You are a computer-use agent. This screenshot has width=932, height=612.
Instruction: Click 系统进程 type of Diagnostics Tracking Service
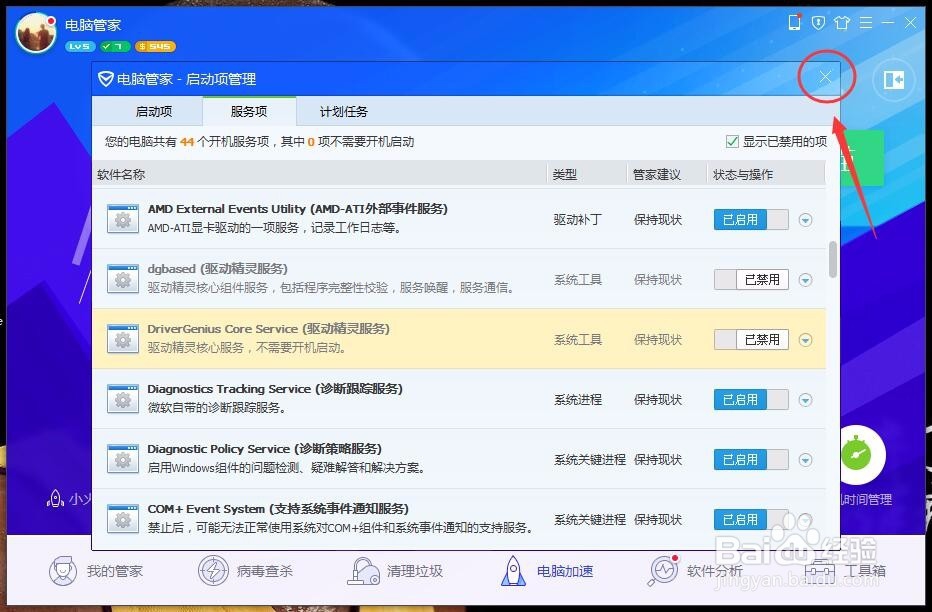[578, 399]
